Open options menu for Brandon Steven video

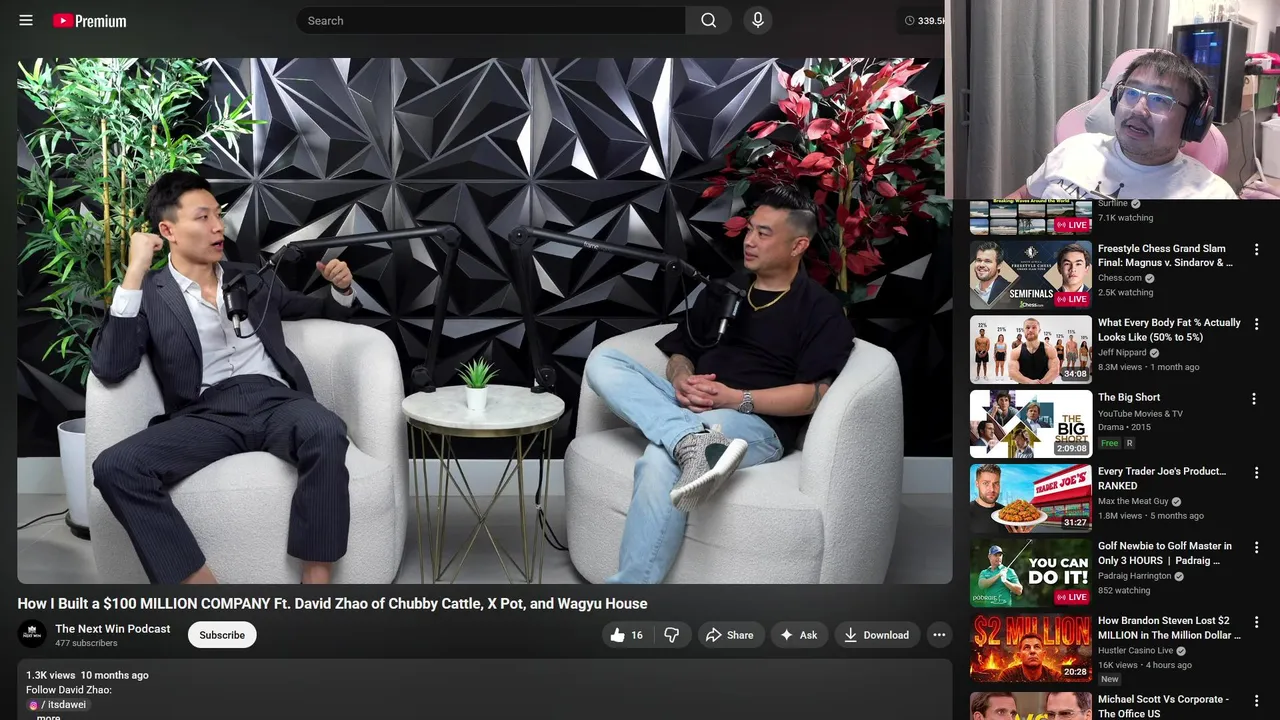coord(1256,622)
